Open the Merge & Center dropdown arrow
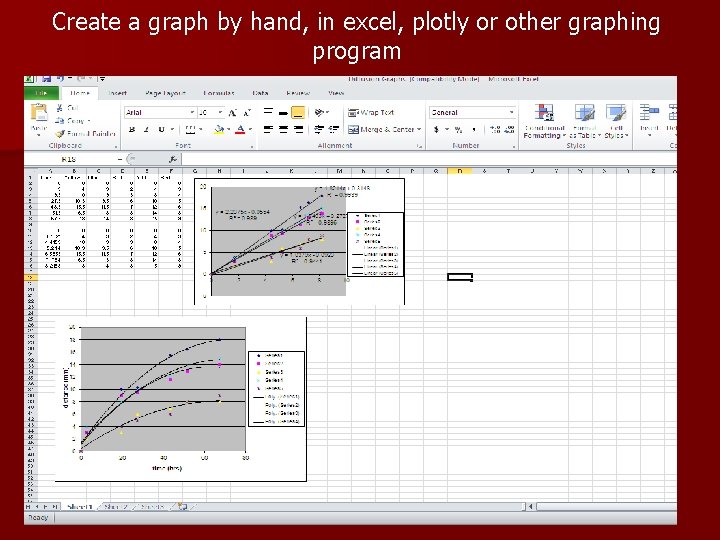 [419, 129]
